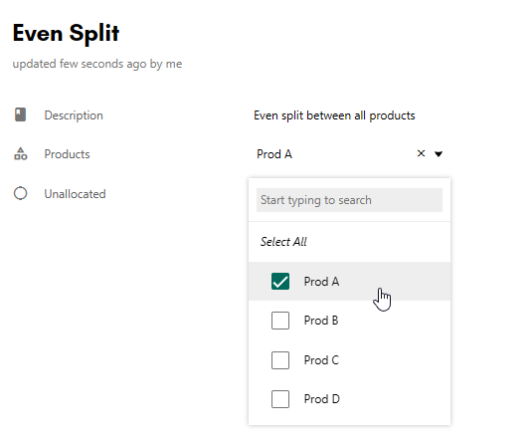Check the Prod C checkbox
Image resolution: width=532 pixels, height=438 pixels.
click(280, 360)
